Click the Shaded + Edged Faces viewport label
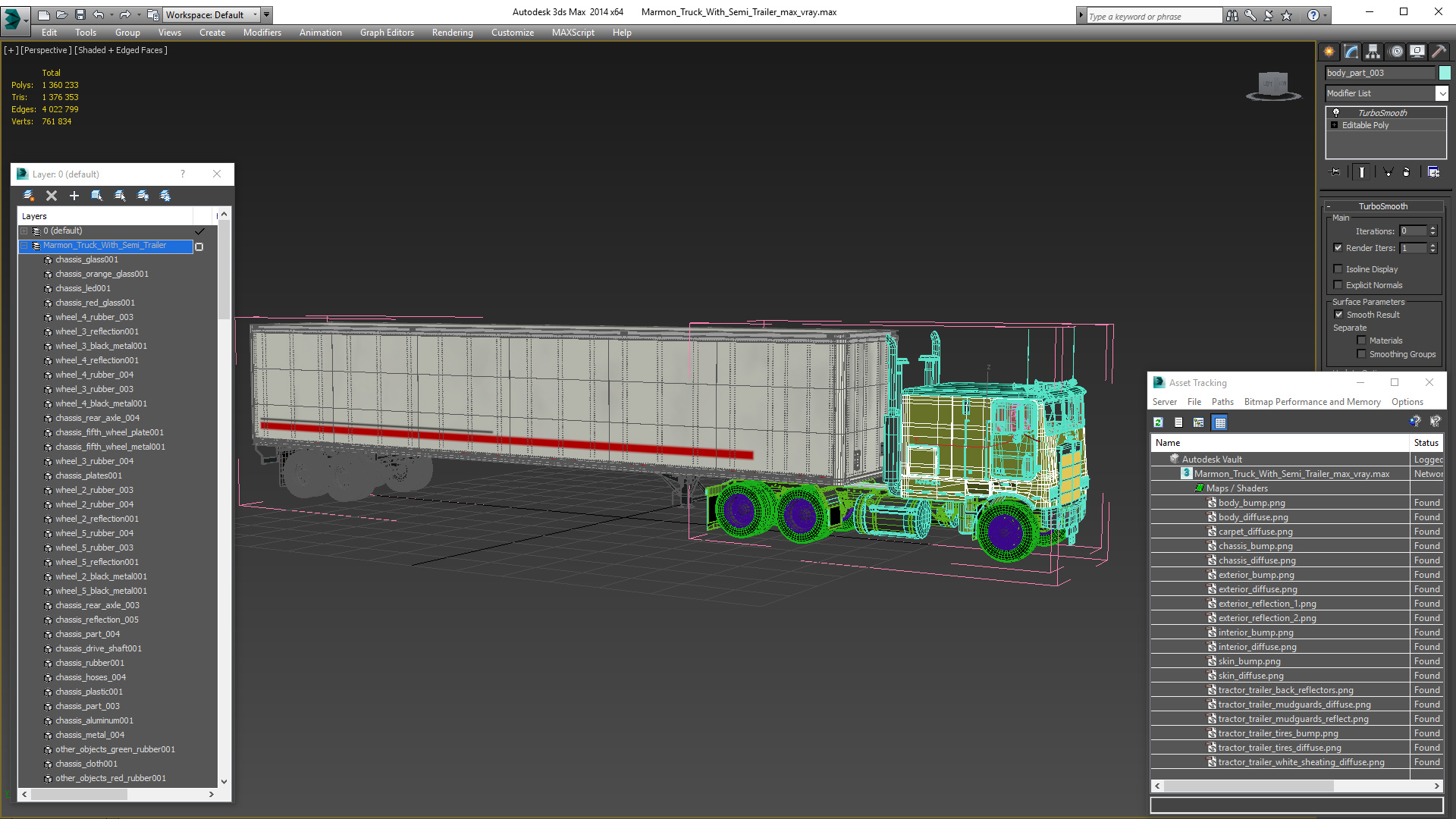 [121, 50]
